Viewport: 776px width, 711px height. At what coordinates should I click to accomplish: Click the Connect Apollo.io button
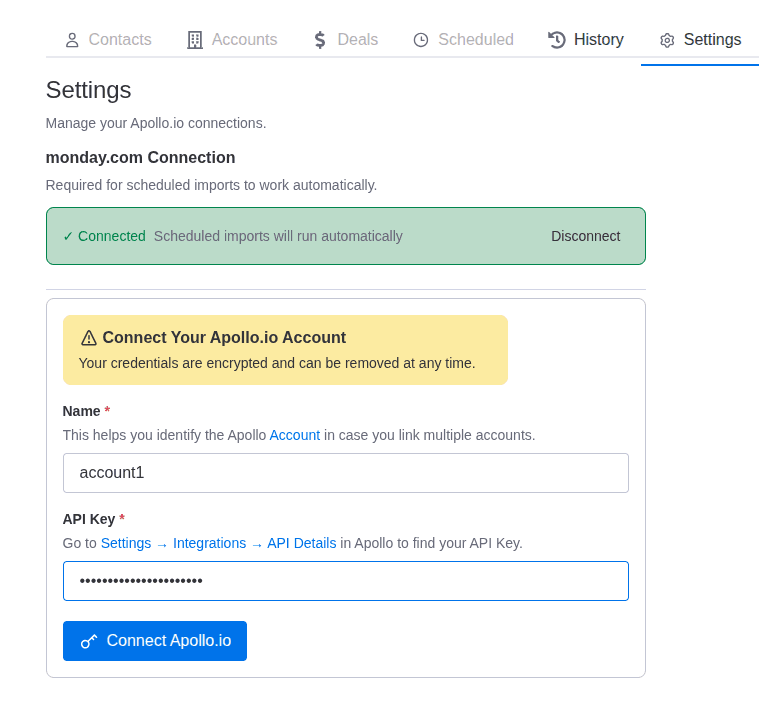point(155,641)
